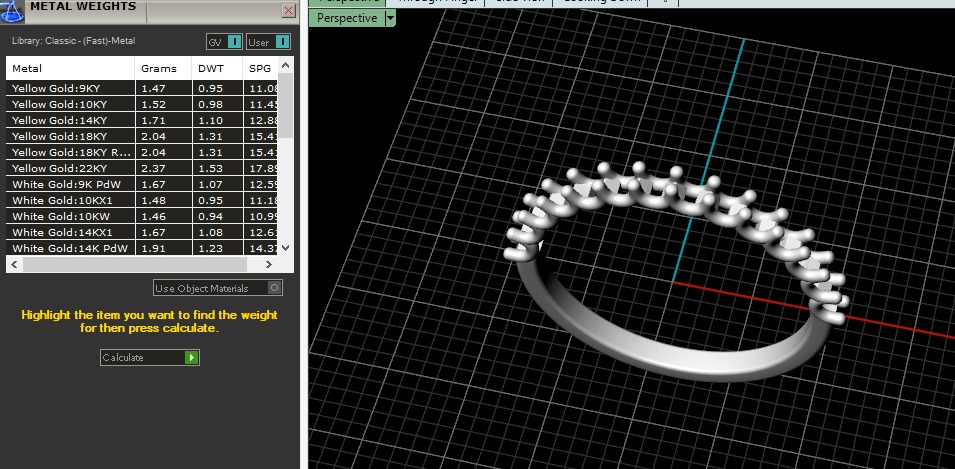955x469 pixels.
Task: Click the 1.10 DWT value
Action: [211, 121]
